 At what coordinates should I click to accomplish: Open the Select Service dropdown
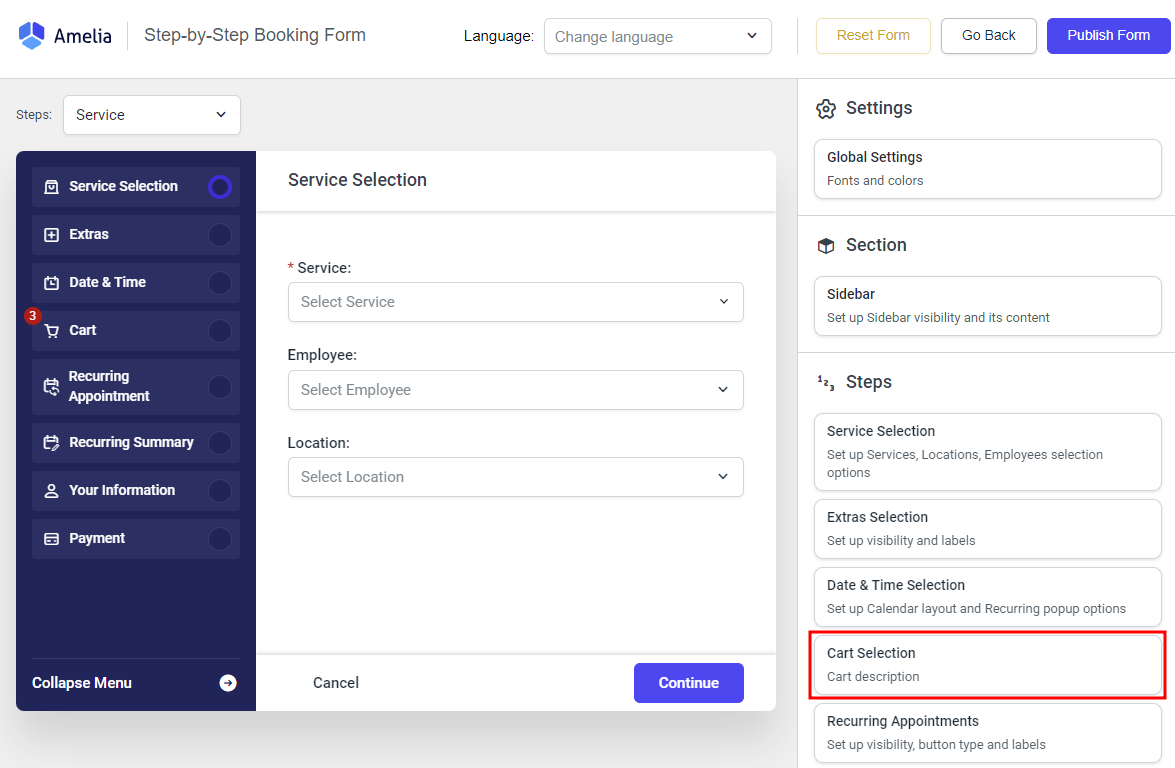(x=516, y=302)
